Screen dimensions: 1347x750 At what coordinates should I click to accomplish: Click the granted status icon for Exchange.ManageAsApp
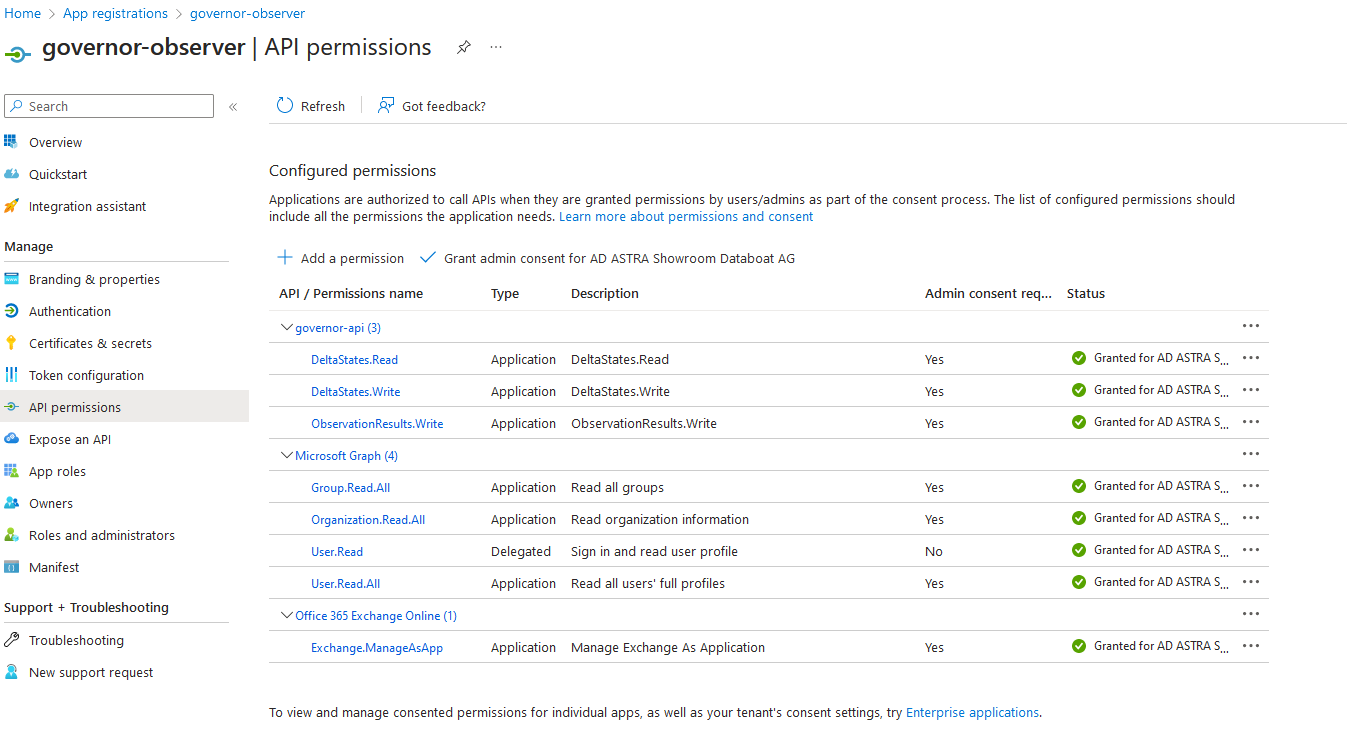point(1079,645)
